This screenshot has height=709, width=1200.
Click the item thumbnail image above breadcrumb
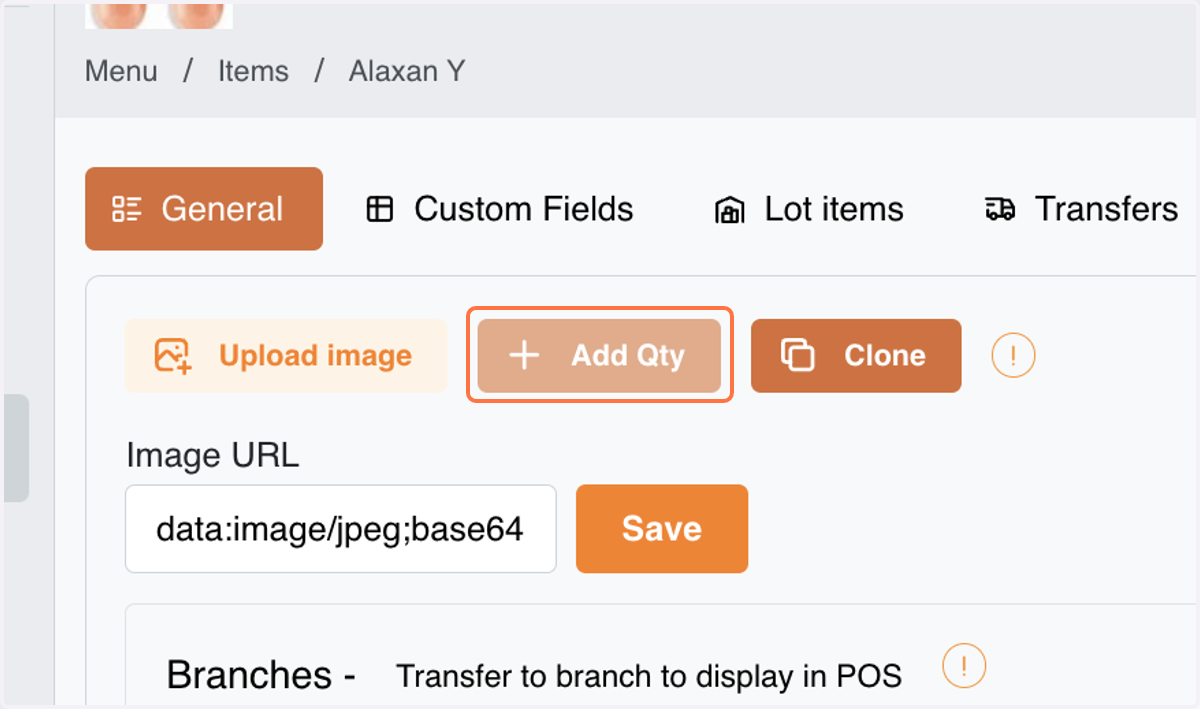click(159, 14)
